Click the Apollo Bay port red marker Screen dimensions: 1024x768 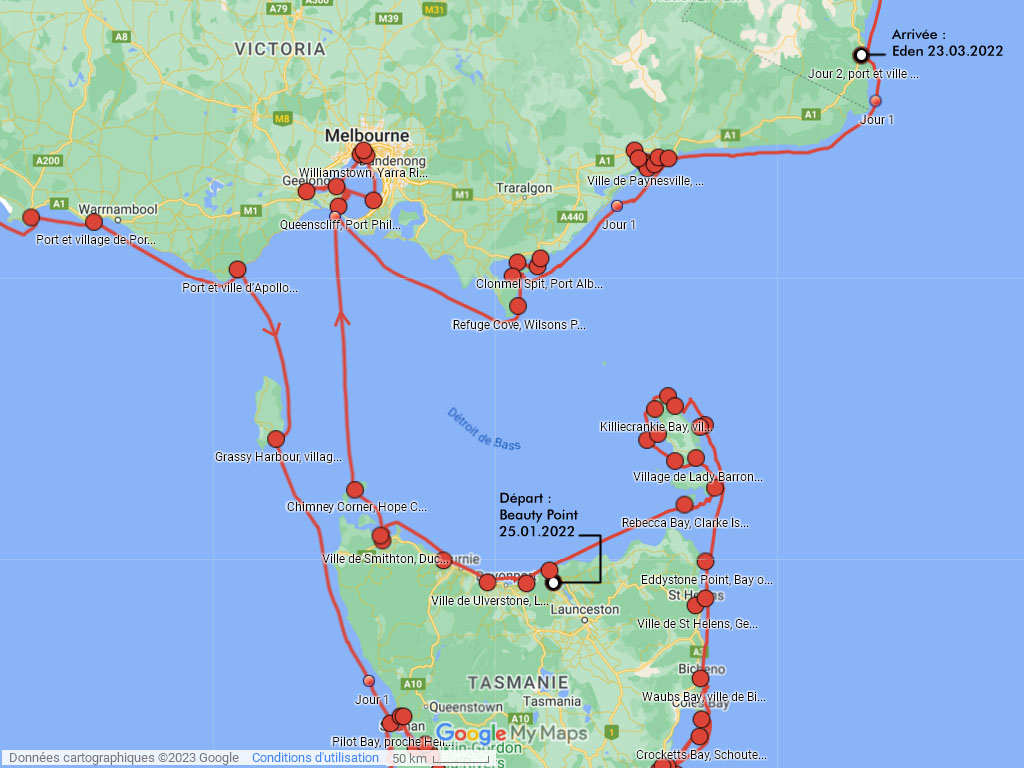(237, 269)
